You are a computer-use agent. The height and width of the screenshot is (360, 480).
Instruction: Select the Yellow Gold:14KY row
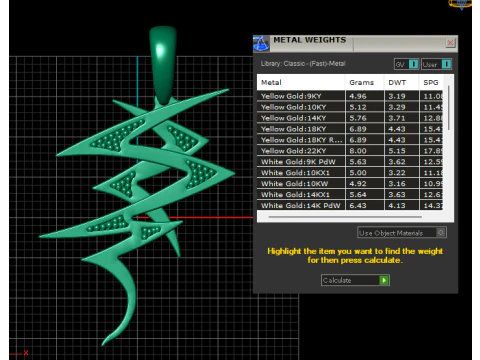pos(350,118)
